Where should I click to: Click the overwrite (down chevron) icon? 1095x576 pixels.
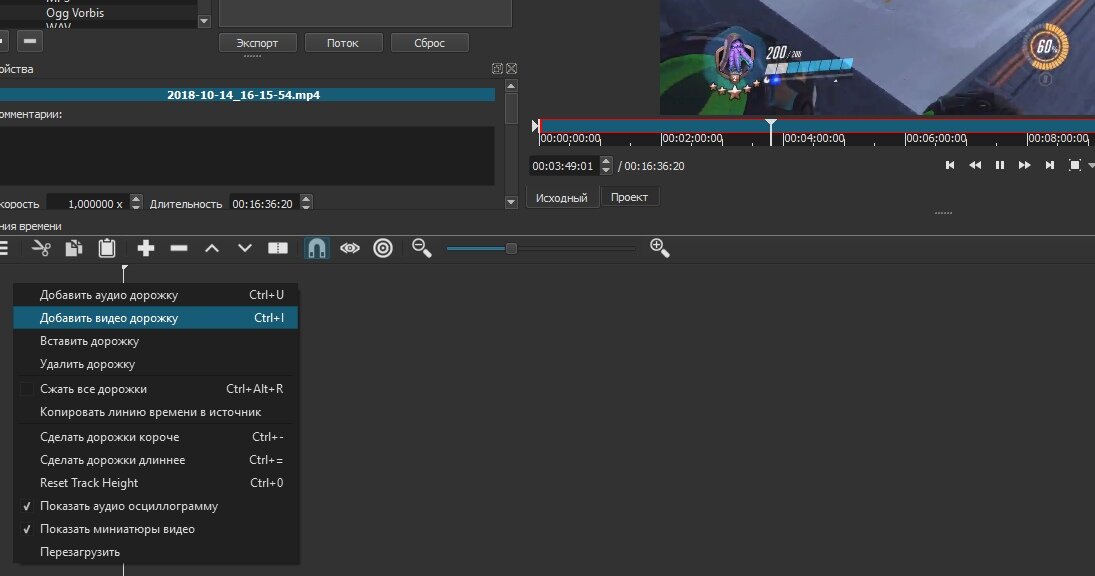[x=244, y=248]
